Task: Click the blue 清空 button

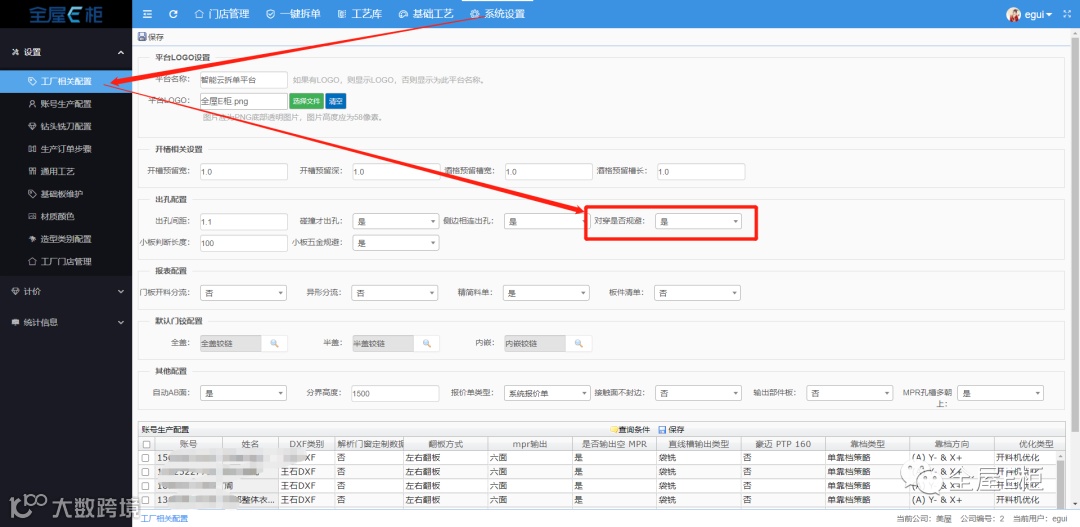Action: point(335,101)
